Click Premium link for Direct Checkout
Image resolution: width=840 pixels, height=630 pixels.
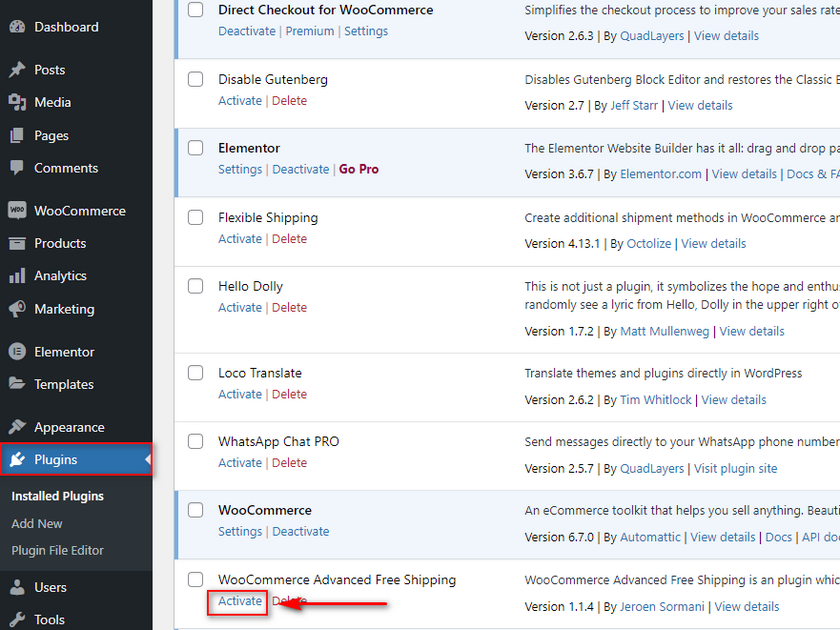(310, 31)
